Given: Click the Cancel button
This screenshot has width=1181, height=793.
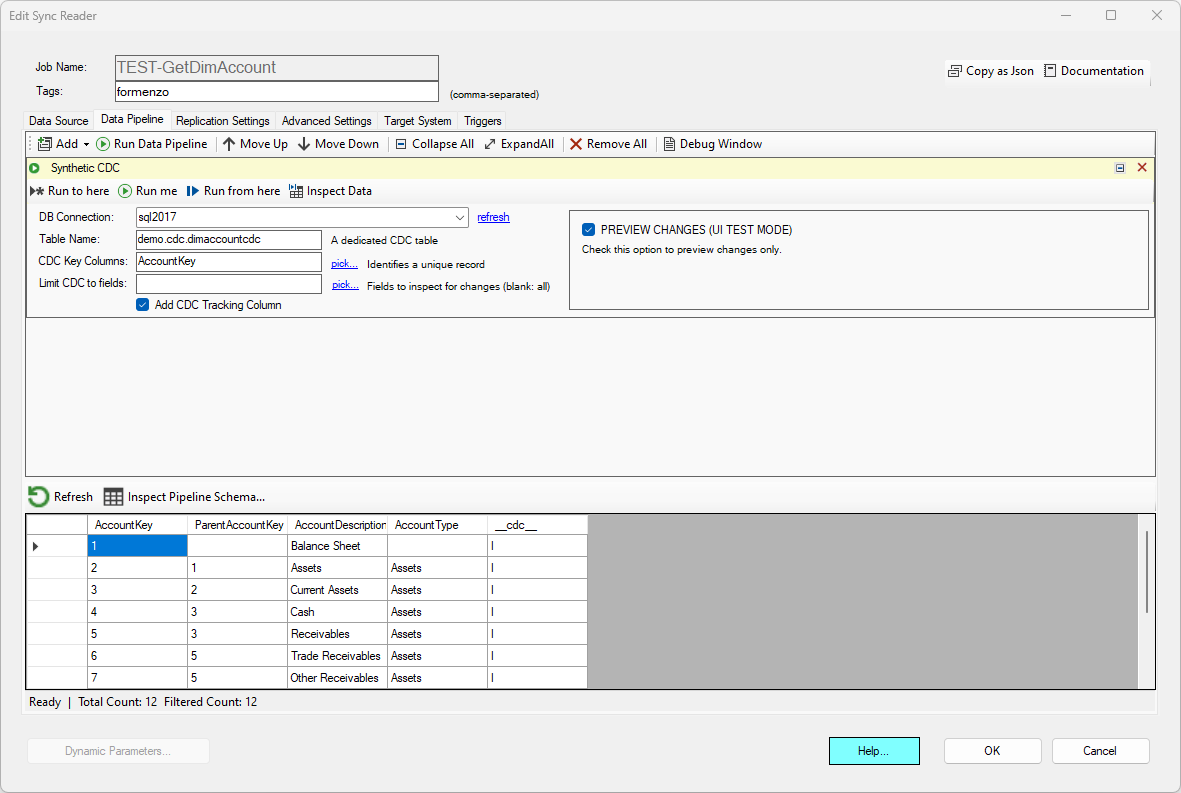Looking at the screenshot, I should coord(1100,751).
